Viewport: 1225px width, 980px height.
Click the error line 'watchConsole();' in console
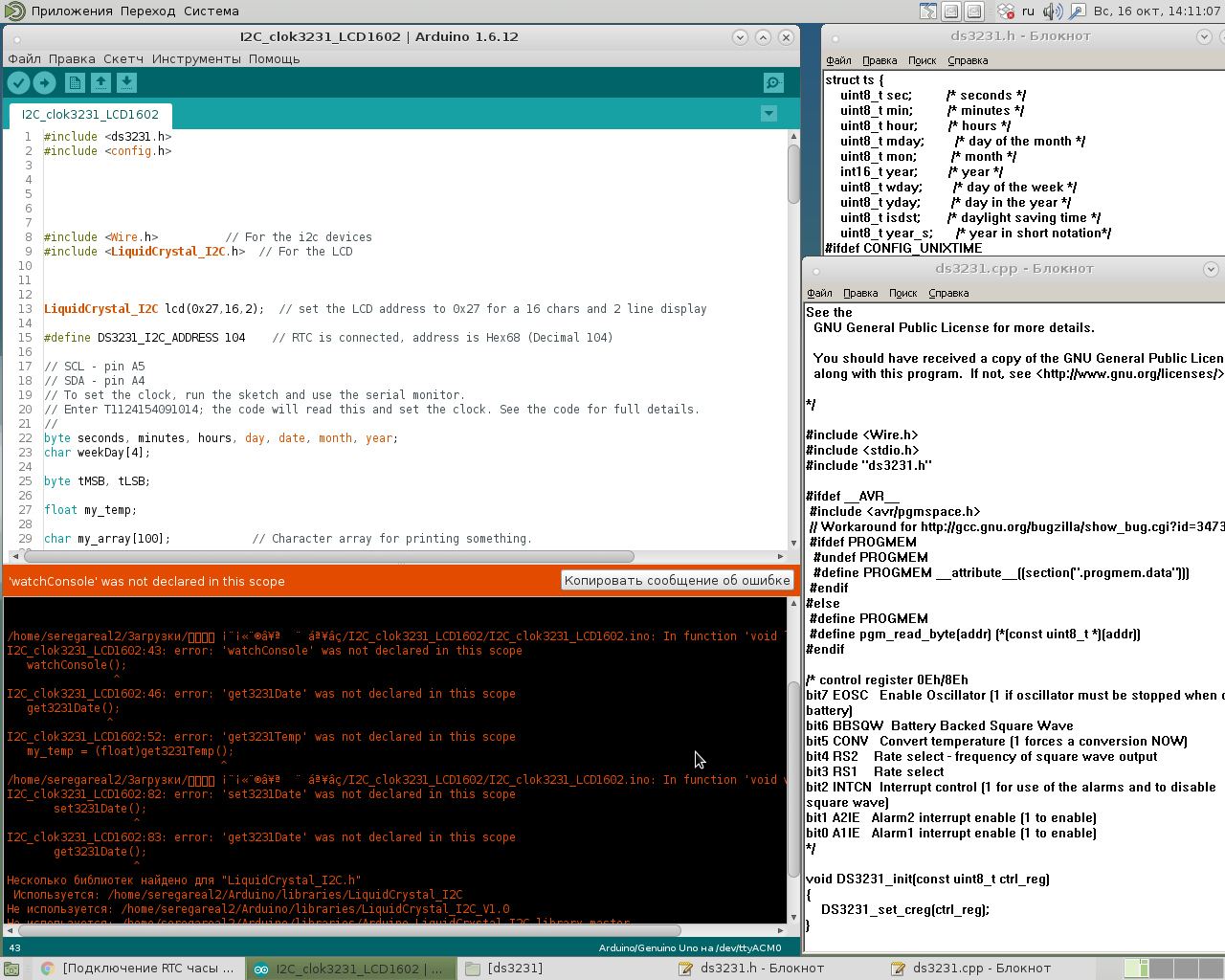(77, 665)
